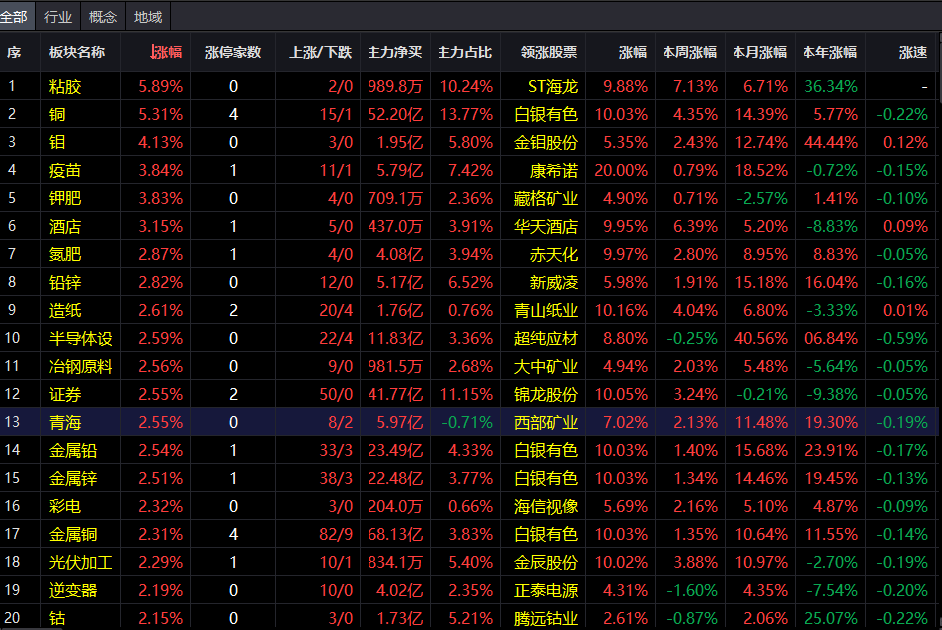Image resolution: width=942 pixels, height=630 pixels.
Task: Open the 铅锌 sector
Action: coord(65,282)
